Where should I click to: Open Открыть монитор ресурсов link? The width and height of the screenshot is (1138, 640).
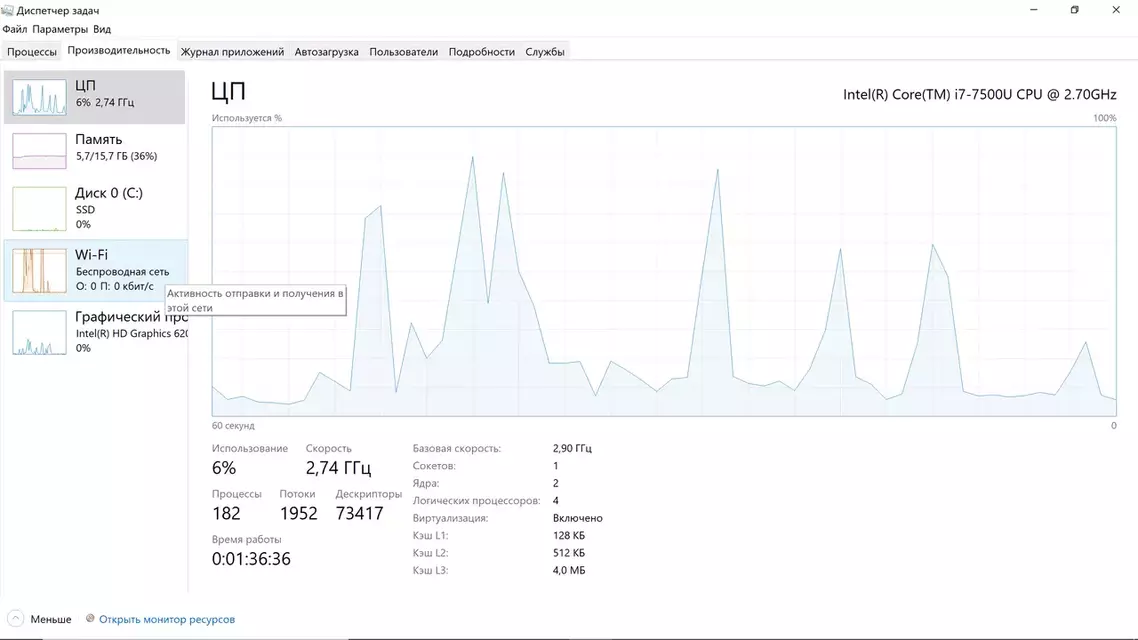[167, 619]
